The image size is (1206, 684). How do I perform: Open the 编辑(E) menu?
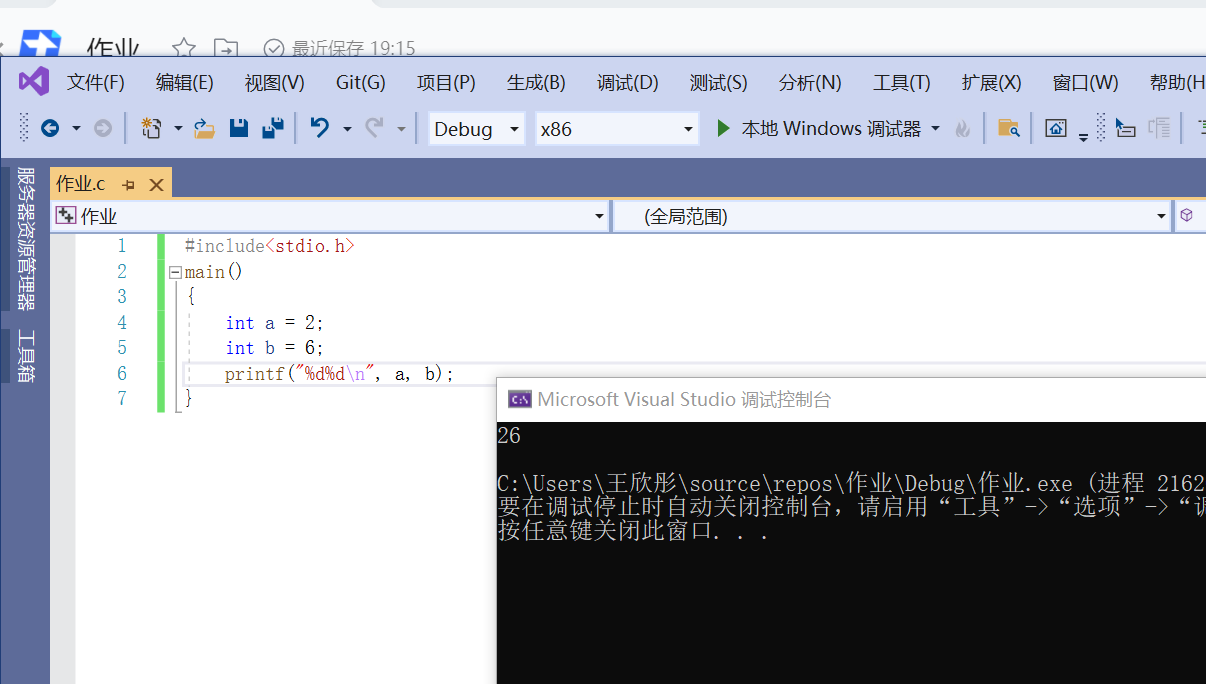tap(185, 82)
